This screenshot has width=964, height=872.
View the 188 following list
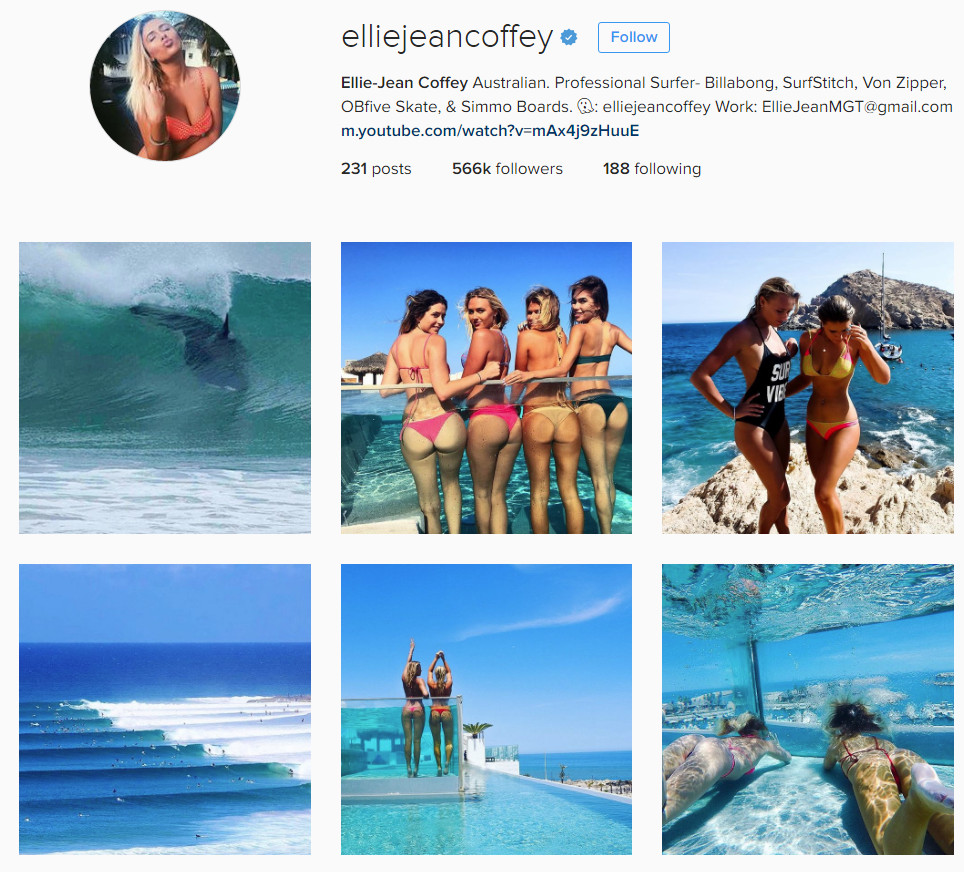coord(652,168)
